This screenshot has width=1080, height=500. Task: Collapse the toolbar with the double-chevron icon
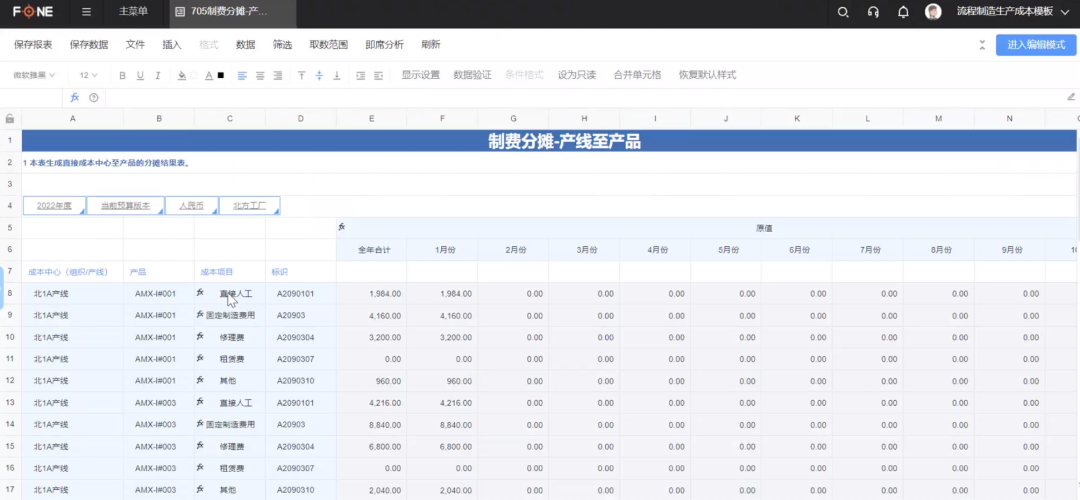982,45
